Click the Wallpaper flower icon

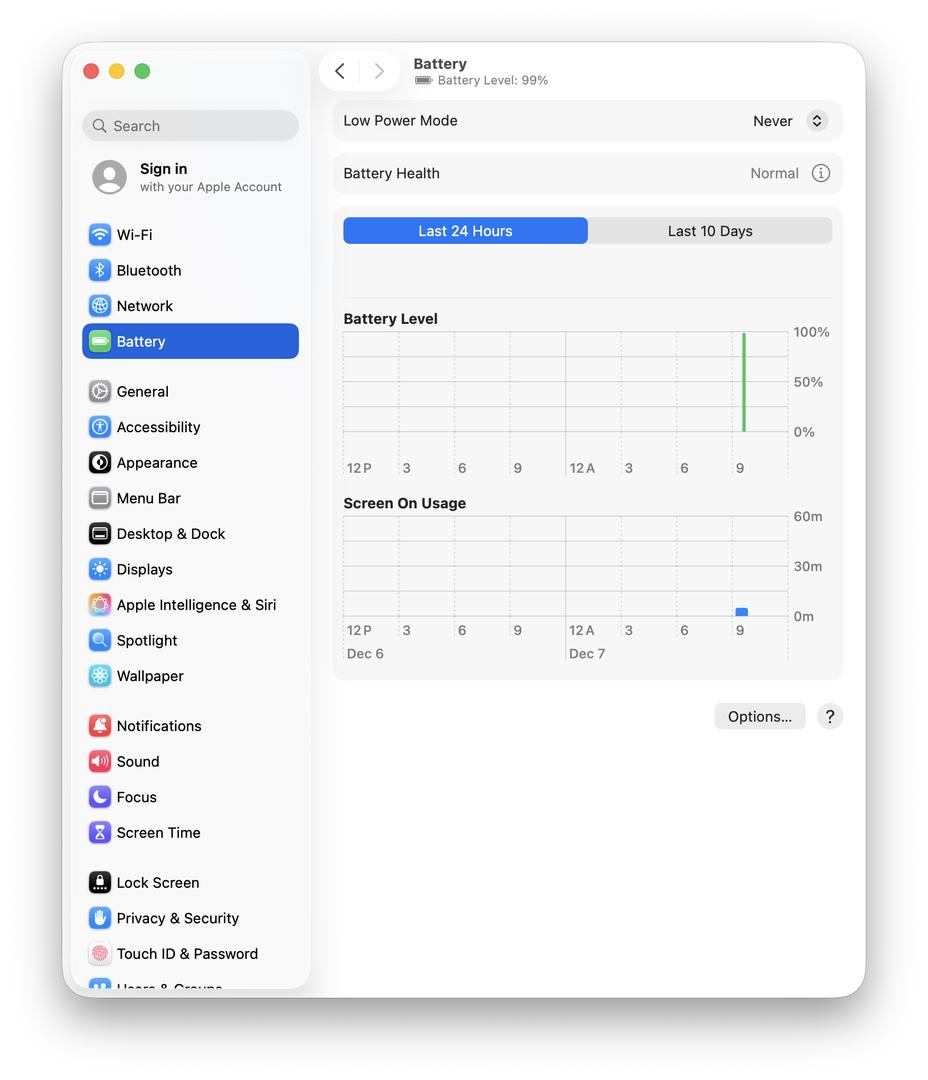click(x=100, y=676)
